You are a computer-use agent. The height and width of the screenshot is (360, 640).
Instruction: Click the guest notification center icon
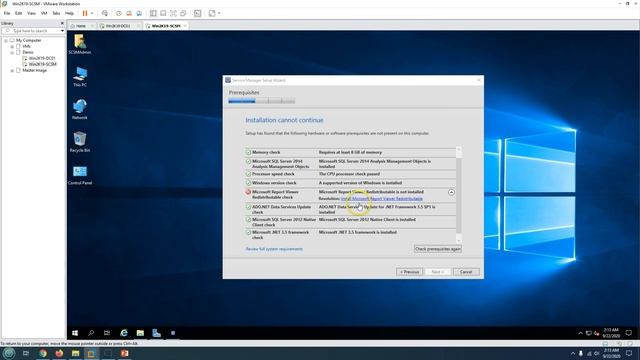629,333
